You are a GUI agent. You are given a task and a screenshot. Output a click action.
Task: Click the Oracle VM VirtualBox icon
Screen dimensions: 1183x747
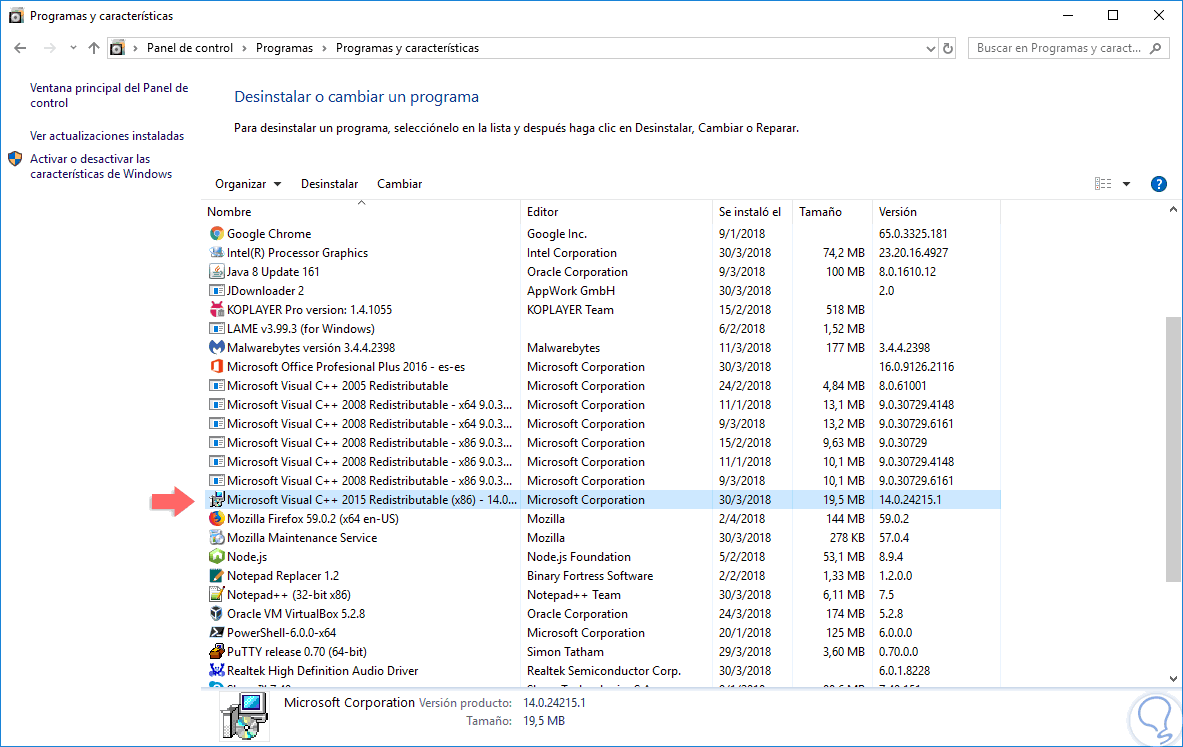tap(217, 613)
